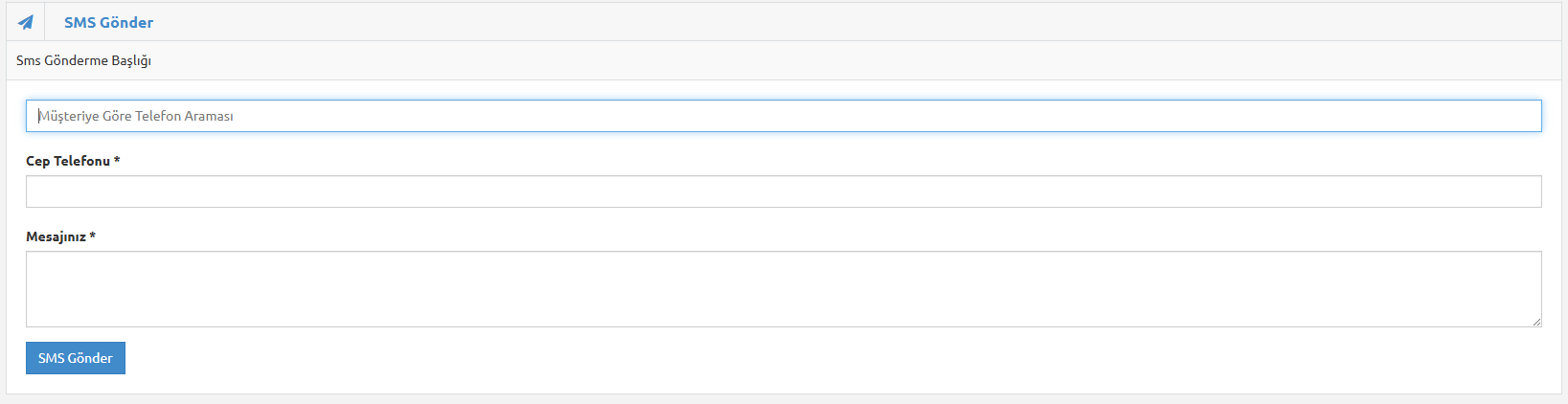Viewport: 1568px width, 404px height.
Task: Click the asterisk beside Cep Telefonu
Action: point(117,160)
